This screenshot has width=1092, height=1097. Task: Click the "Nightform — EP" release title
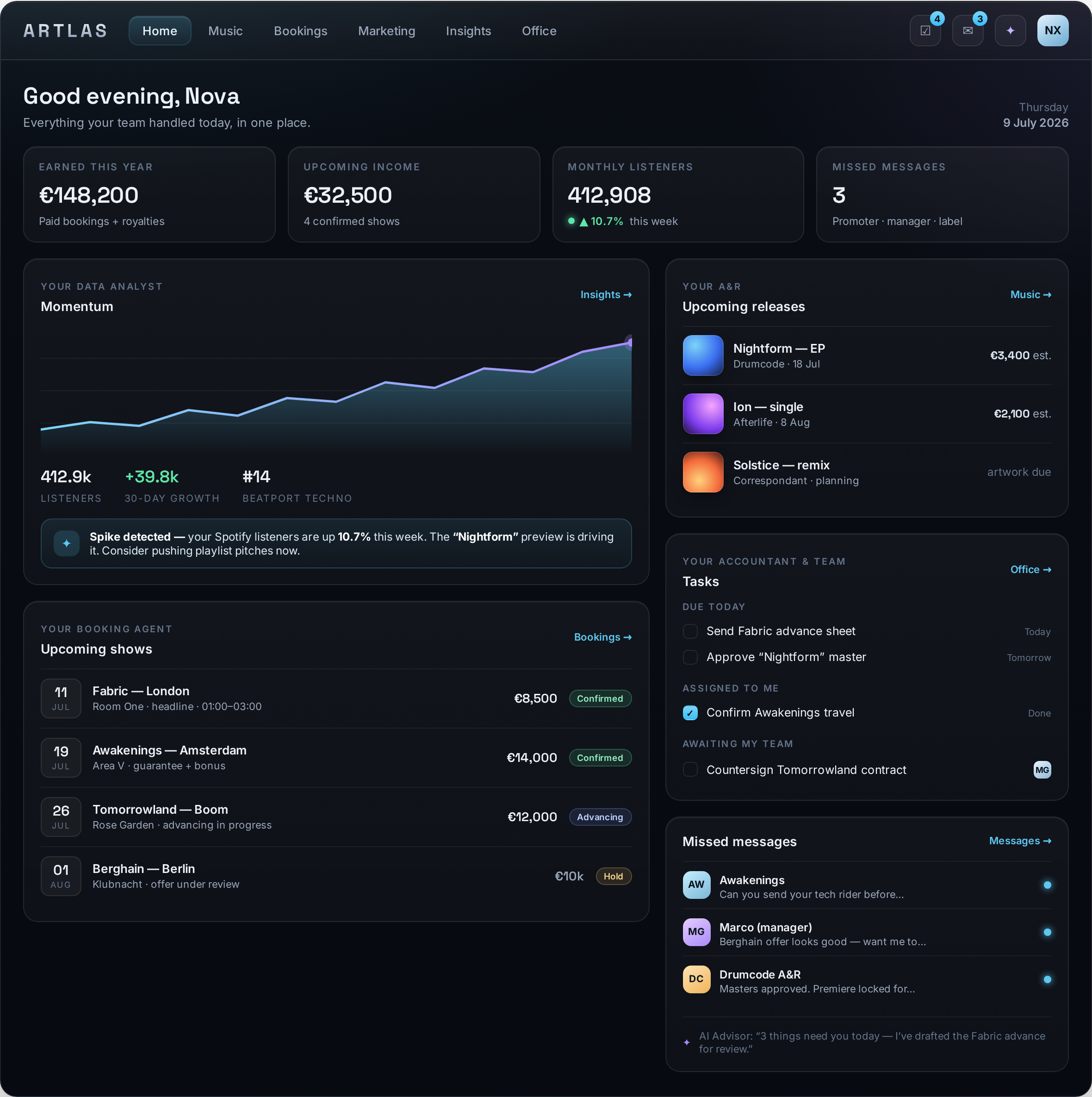click(x=779, y=349)
